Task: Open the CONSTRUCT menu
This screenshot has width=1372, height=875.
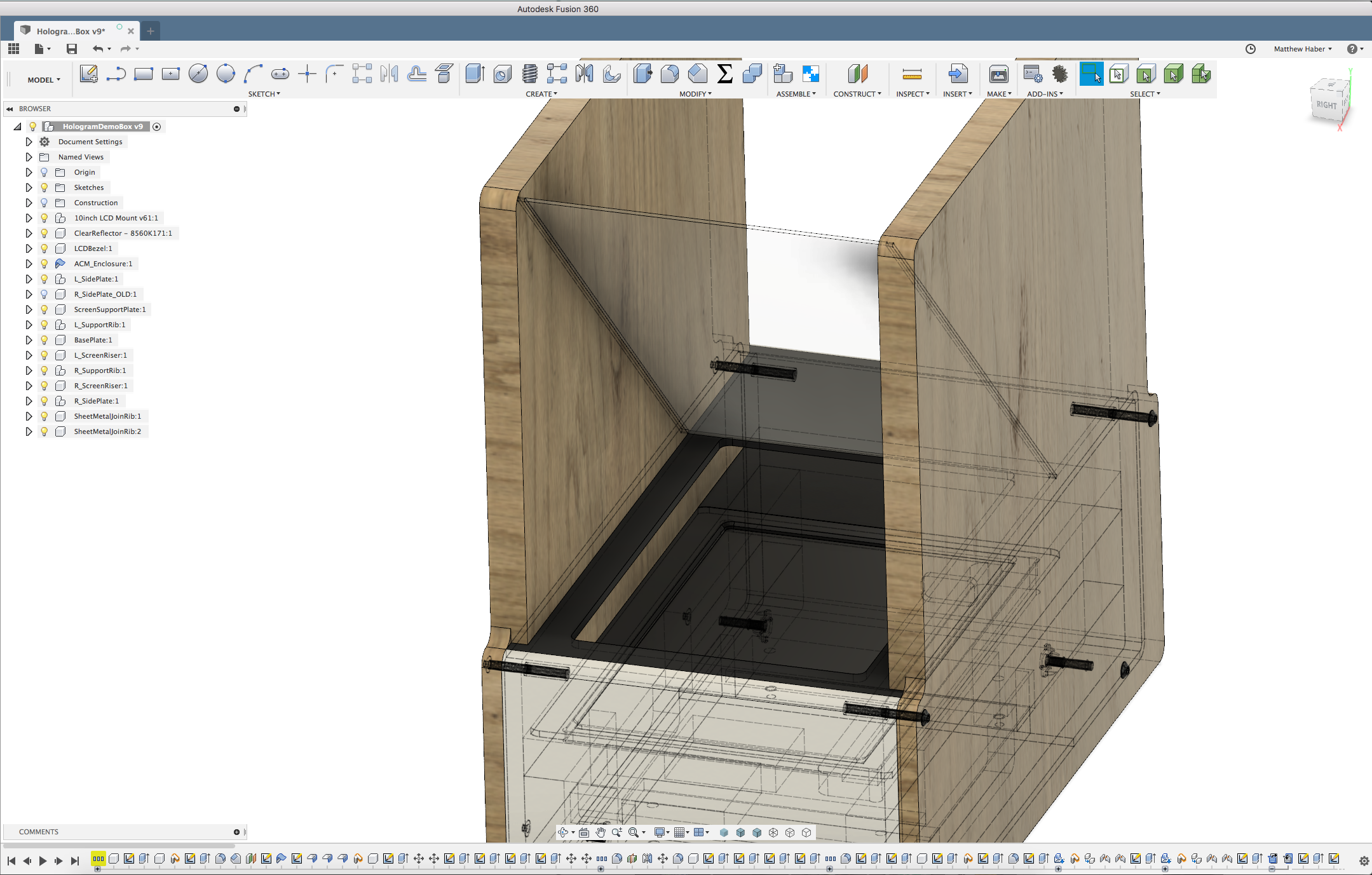Action: 857,94
